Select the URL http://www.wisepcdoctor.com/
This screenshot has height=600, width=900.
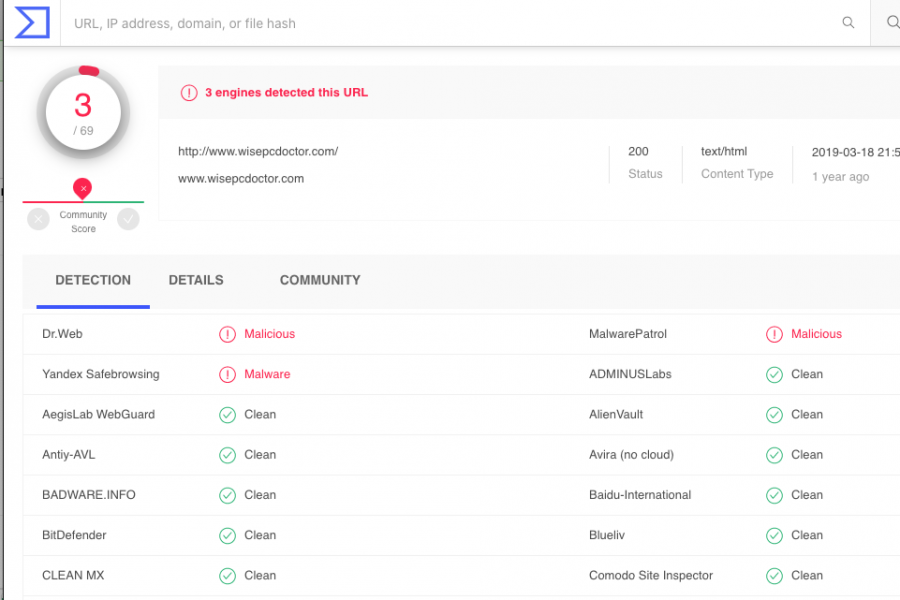[x=258, y=152]
